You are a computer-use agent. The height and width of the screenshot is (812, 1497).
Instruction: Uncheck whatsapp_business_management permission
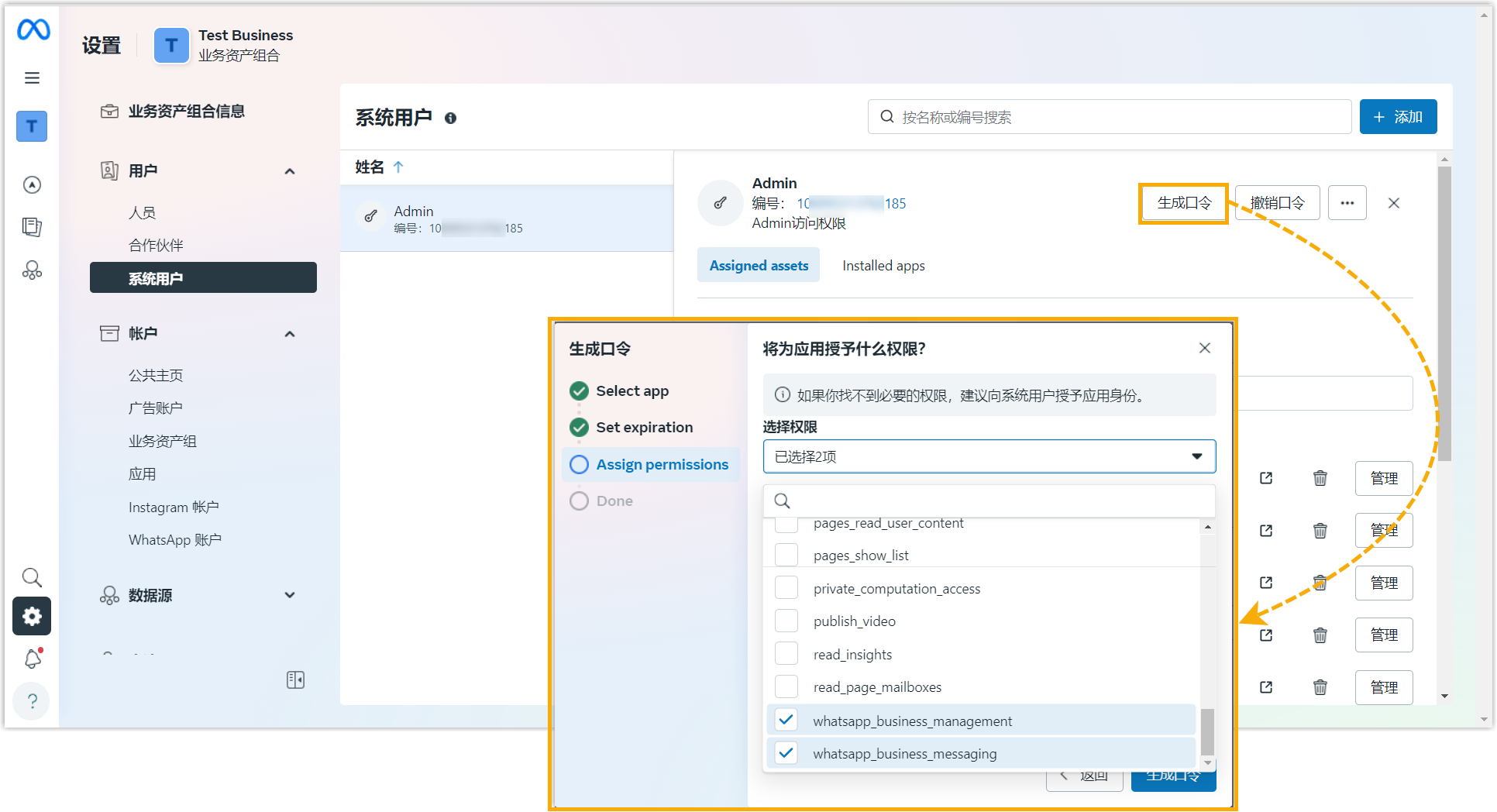coord(786,720)
